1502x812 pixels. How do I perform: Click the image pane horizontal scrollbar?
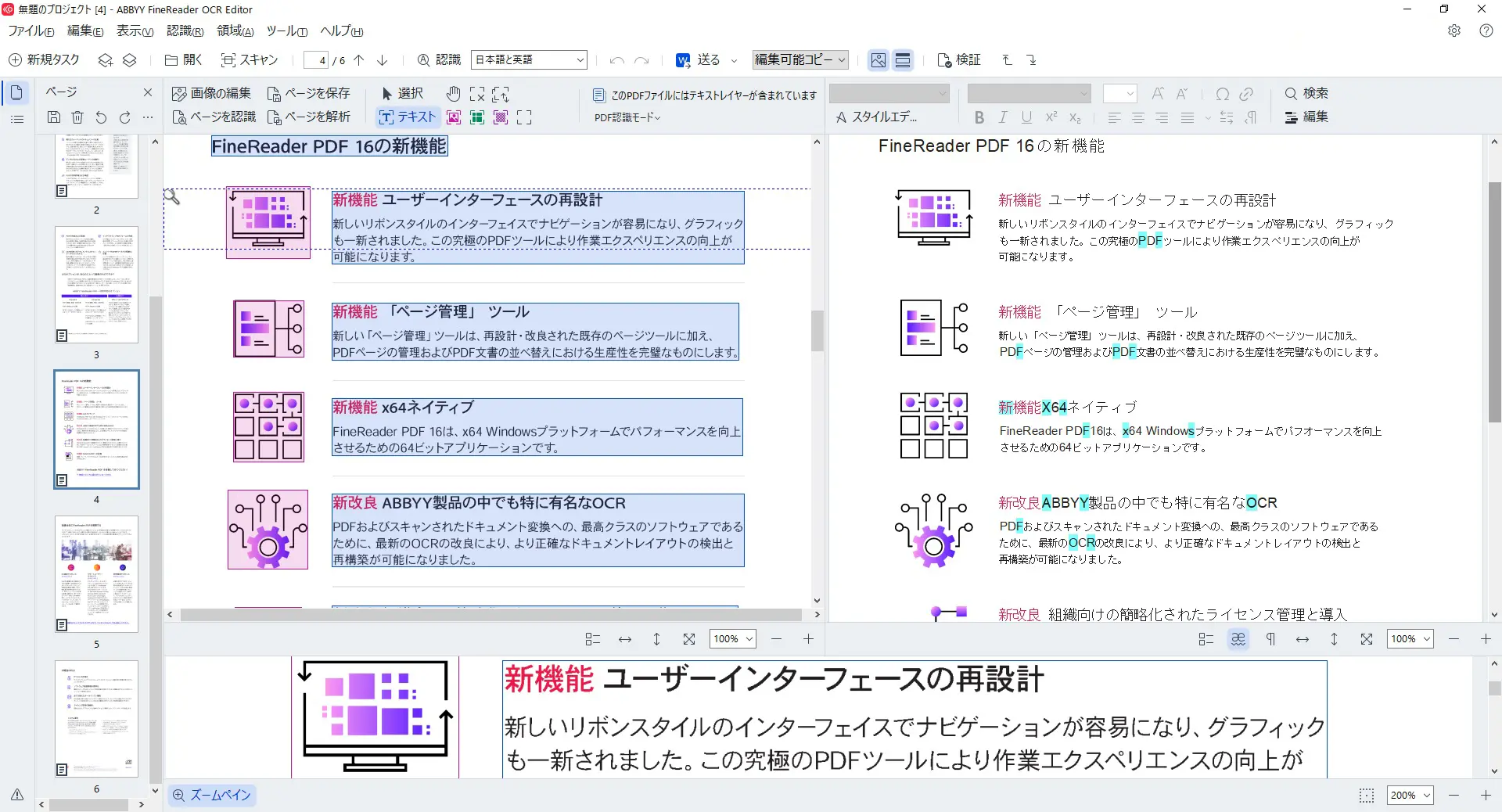point(491,615)
